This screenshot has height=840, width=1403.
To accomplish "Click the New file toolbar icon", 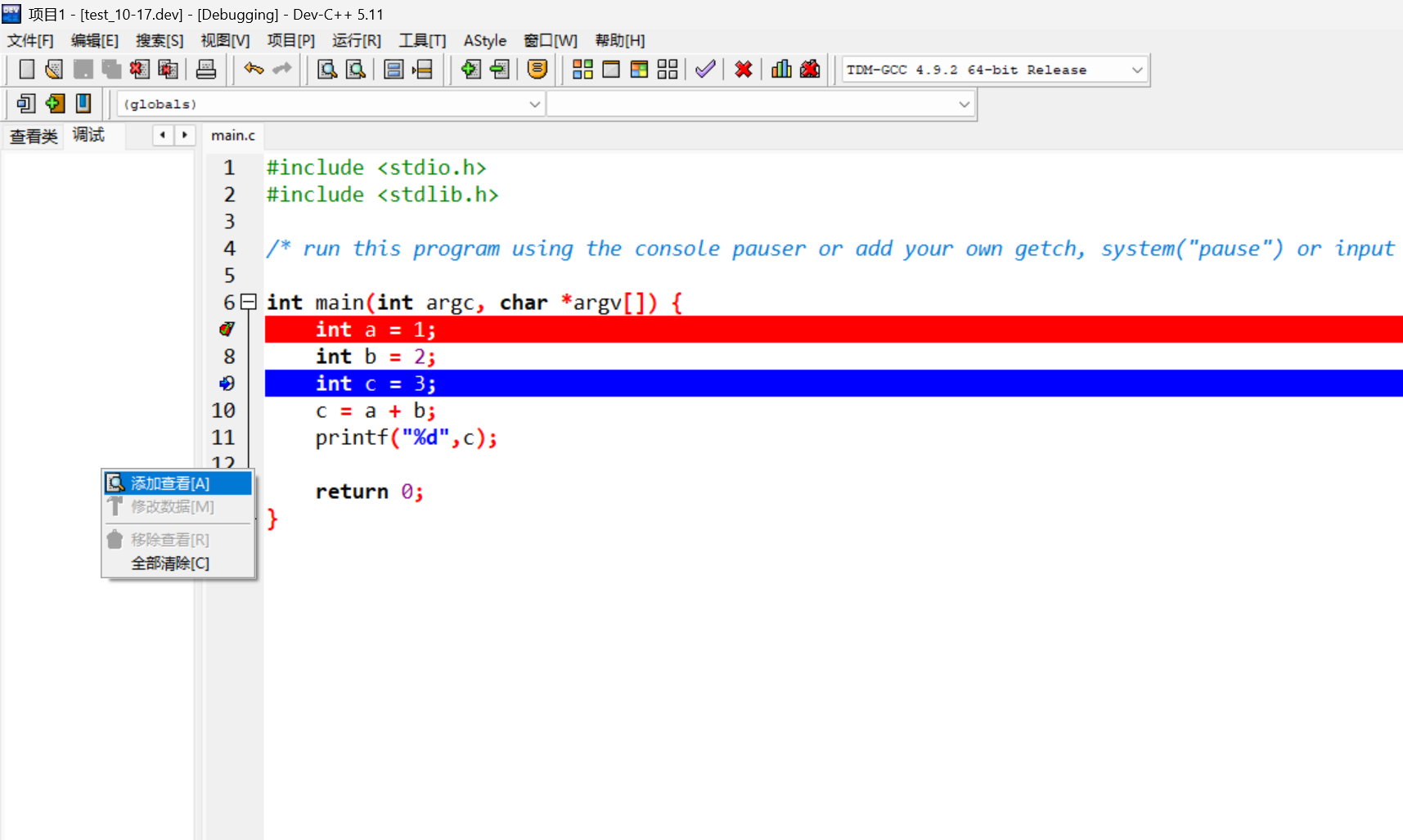I will click(26, 70).
